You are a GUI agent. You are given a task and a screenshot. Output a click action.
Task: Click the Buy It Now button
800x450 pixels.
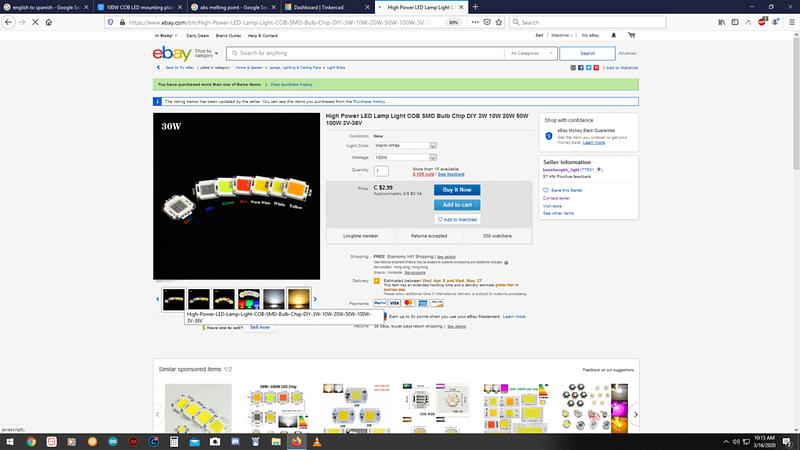click(x=457, y=190)
